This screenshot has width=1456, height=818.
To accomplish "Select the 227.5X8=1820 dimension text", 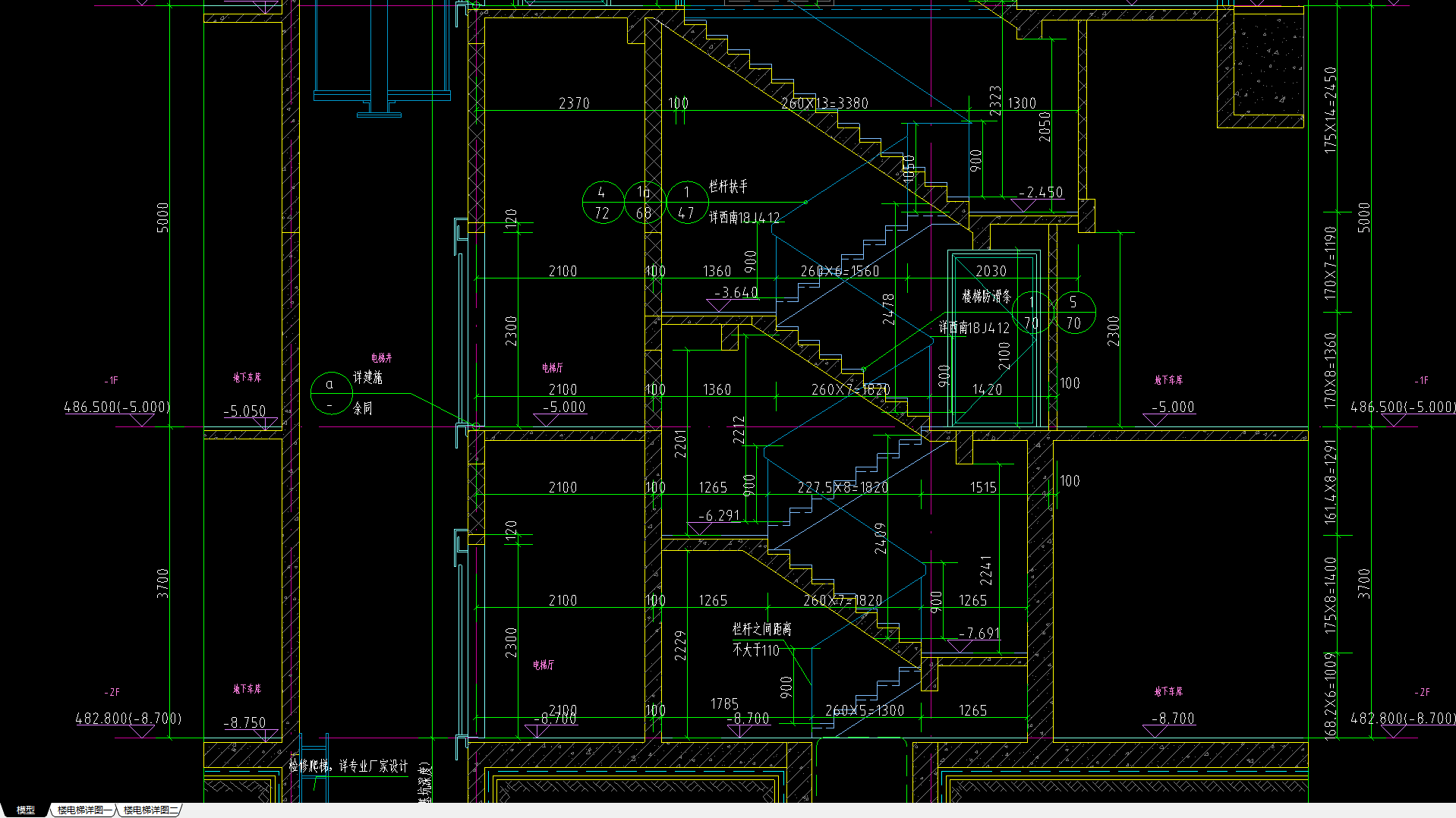I will (843, 488).
